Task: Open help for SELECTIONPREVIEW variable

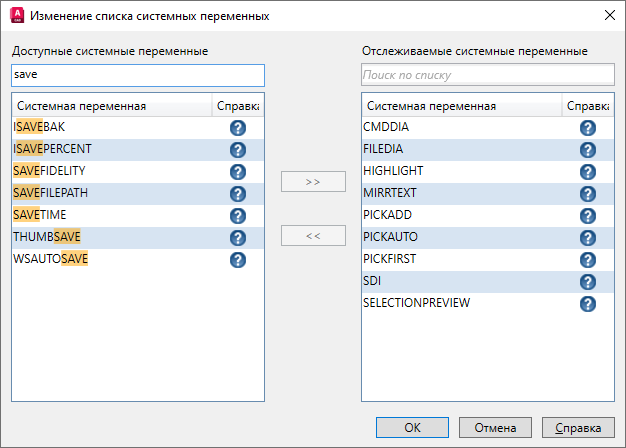Action: 588,304
